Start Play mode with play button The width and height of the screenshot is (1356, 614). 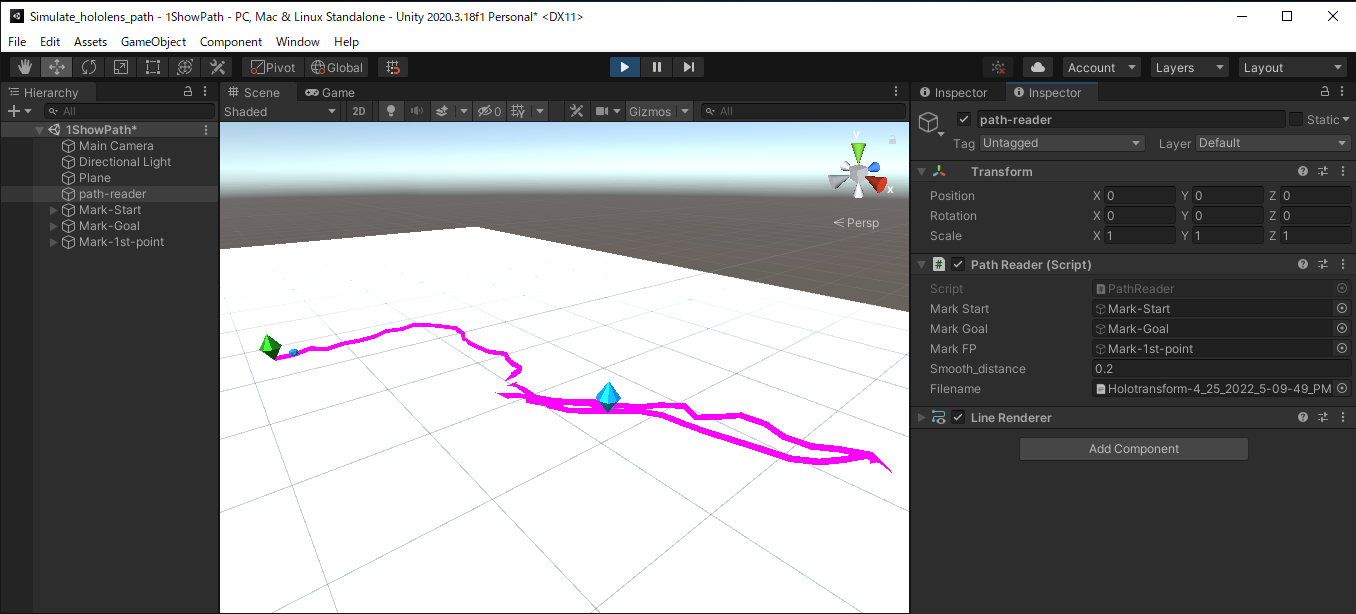click(x=625, y=67)
